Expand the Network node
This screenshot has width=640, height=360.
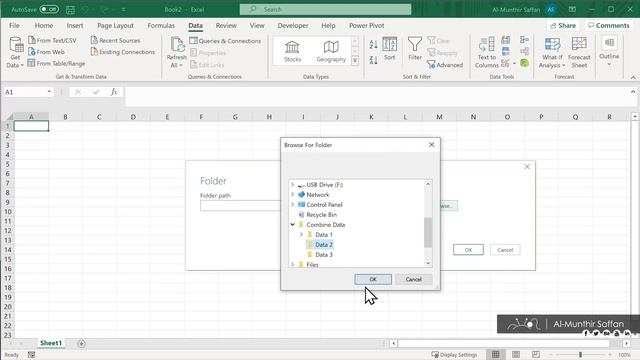(292, 195)
